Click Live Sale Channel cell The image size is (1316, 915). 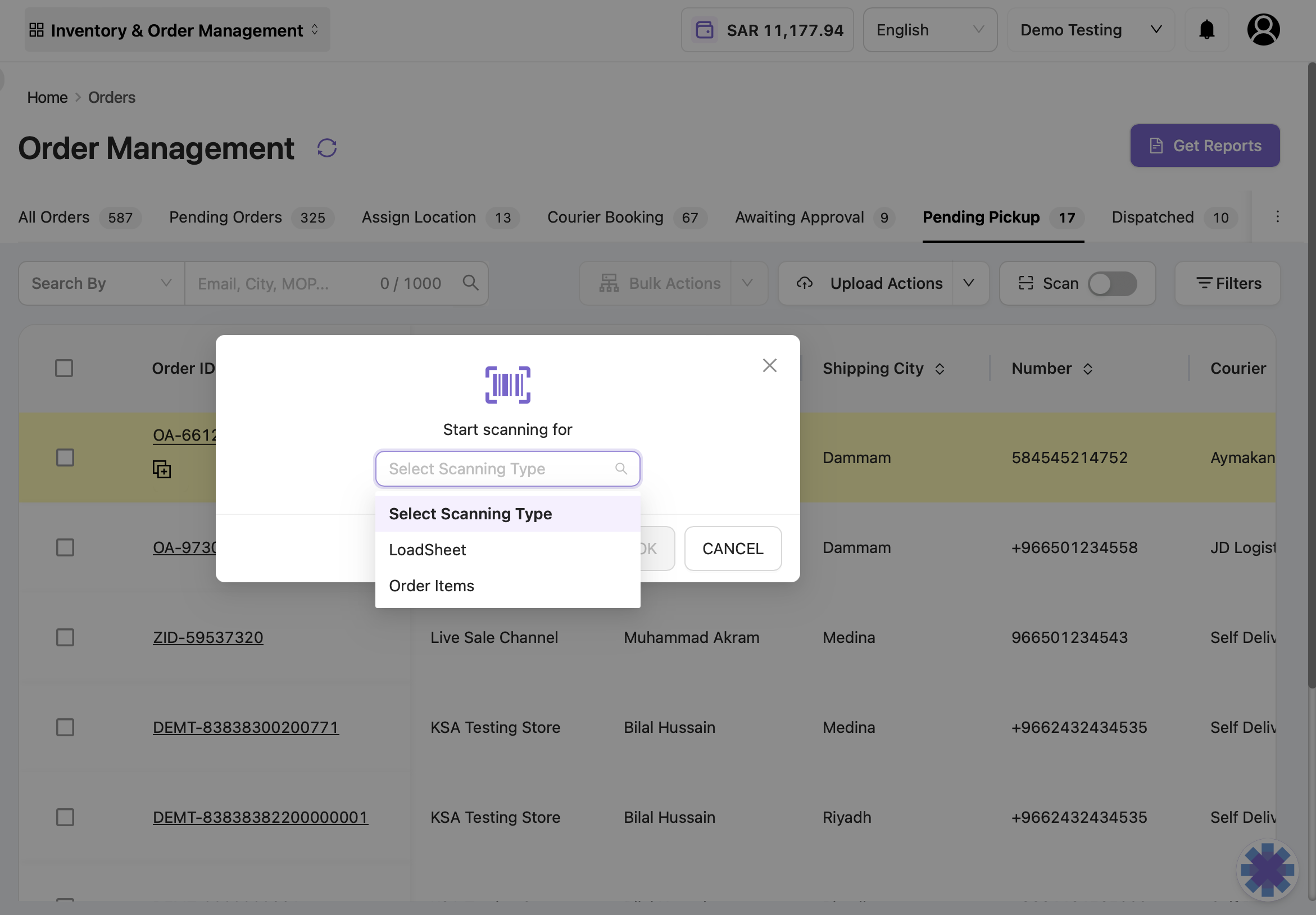click(494, 637)
